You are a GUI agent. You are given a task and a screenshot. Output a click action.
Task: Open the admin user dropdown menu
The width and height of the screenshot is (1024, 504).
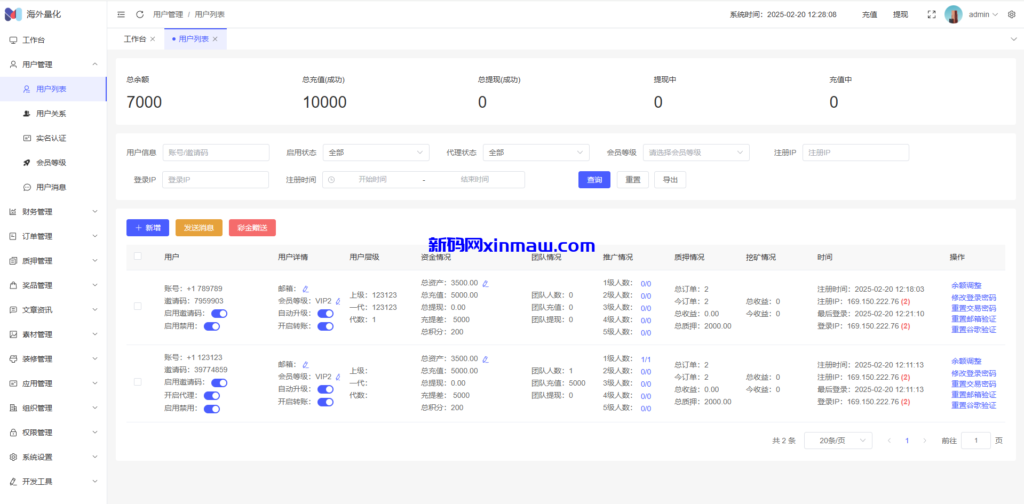click(x=983, y=14)
